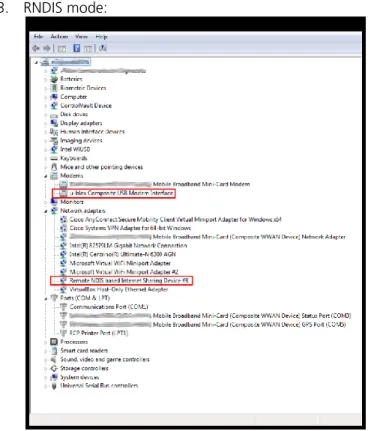
Task: Open the File menu
Action: coord(38,36)
